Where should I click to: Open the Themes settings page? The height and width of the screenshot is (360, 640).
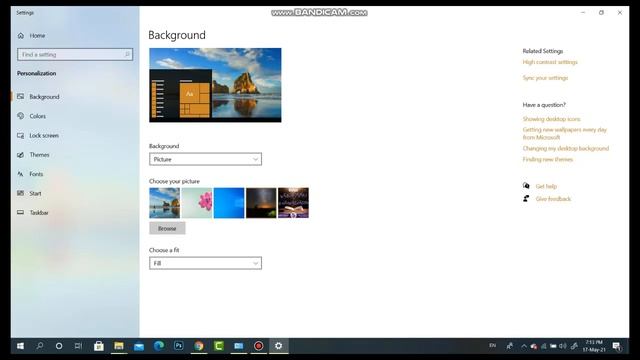[39, 155]
